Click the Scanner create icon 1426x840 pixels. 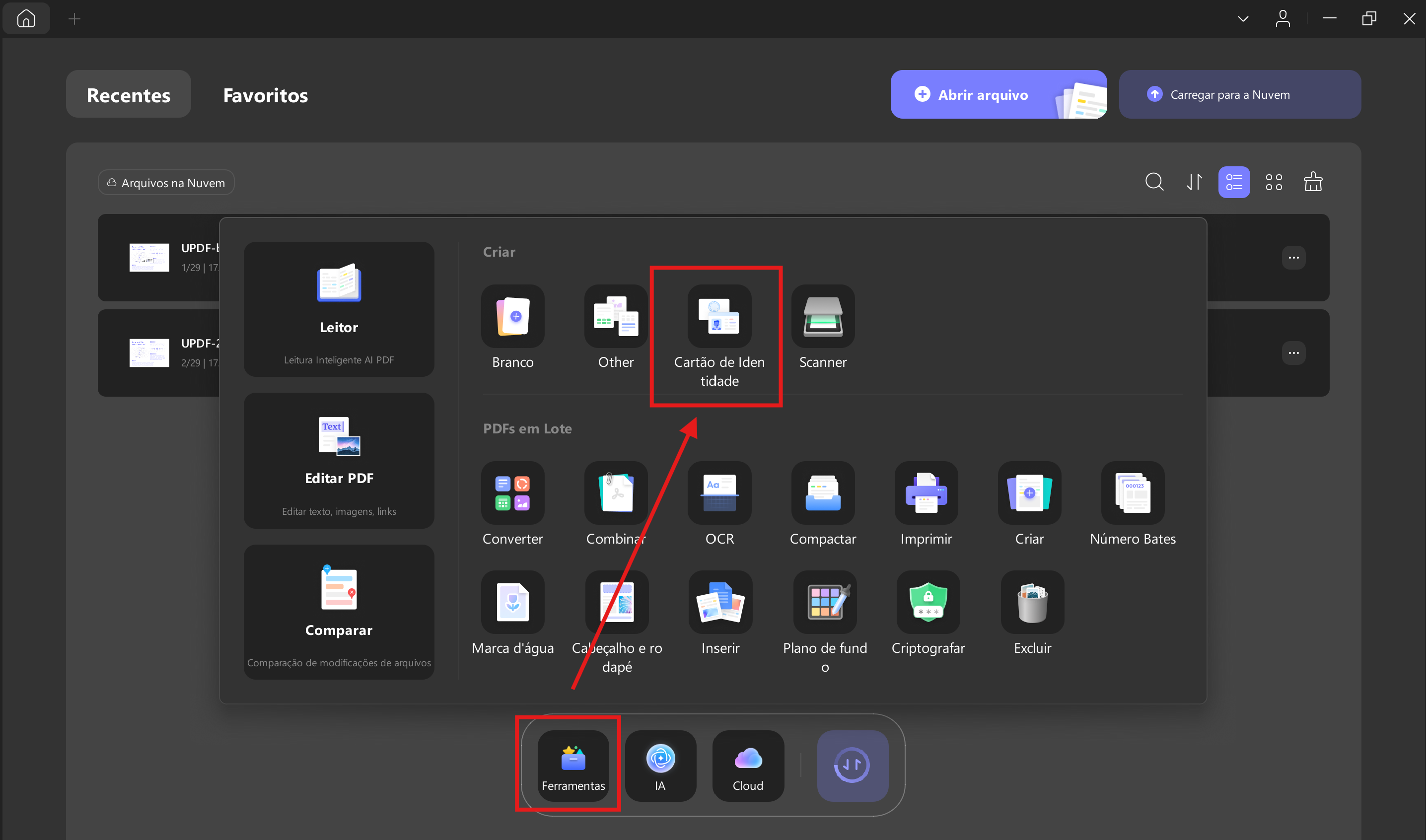pos(823,316)
